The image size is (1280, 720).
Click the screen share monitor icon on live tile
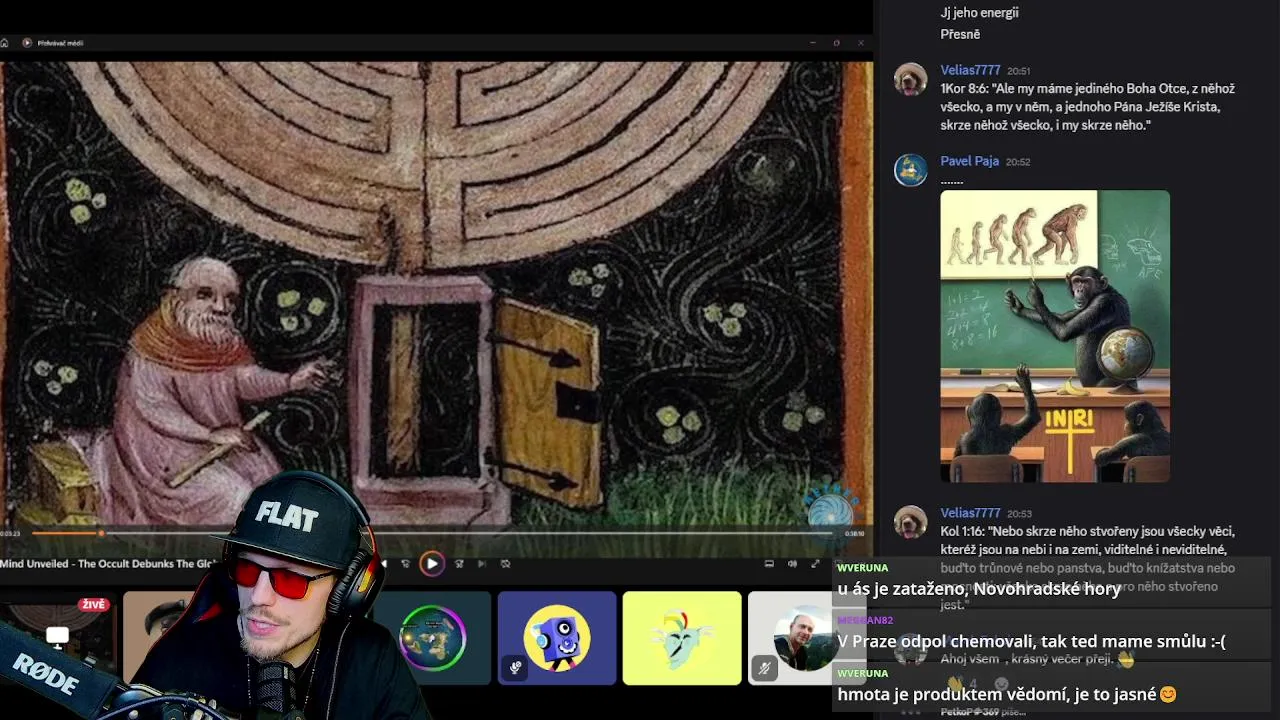click(58, 636)
